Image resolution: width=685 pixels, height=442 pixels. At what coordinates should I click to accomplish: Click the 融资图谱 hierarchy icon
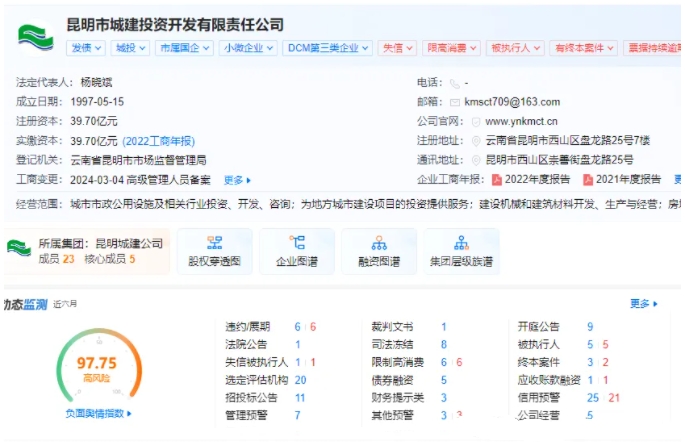[379, 243]
